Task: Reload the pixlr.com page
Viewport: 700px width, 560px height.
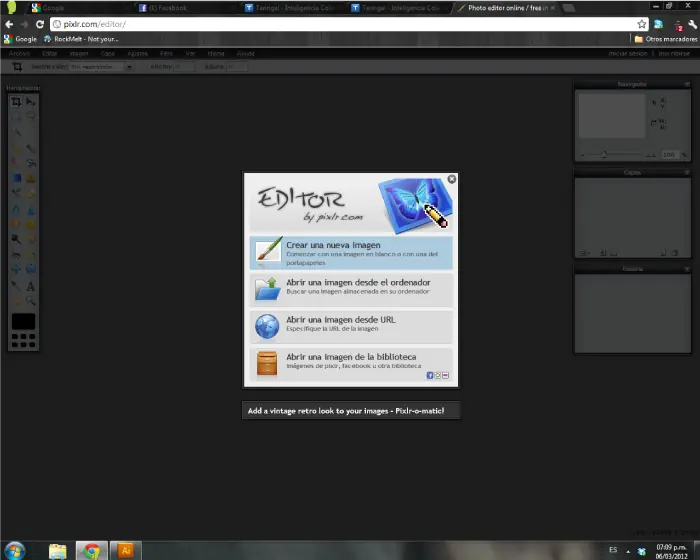Action: pos(40,24)
